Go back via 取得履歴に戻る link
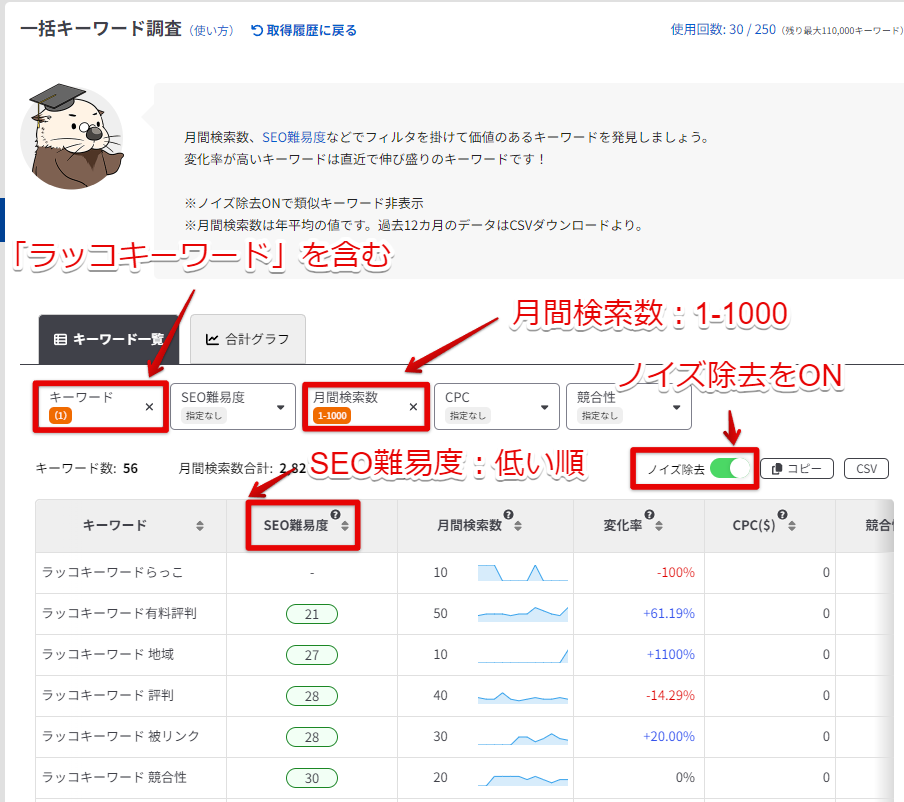Viewport: 904px width, 802px height. coord(304,30)
